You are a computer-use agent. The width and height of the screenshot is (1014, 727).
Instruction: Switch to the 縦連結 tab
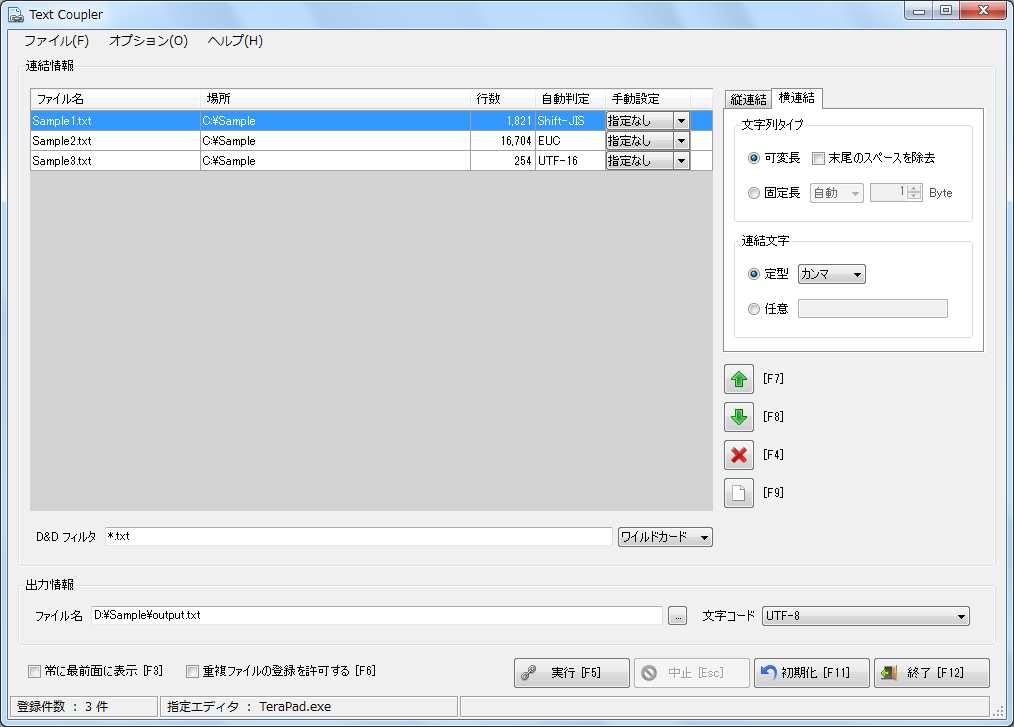pyautogui.click(x=748, y=98)
